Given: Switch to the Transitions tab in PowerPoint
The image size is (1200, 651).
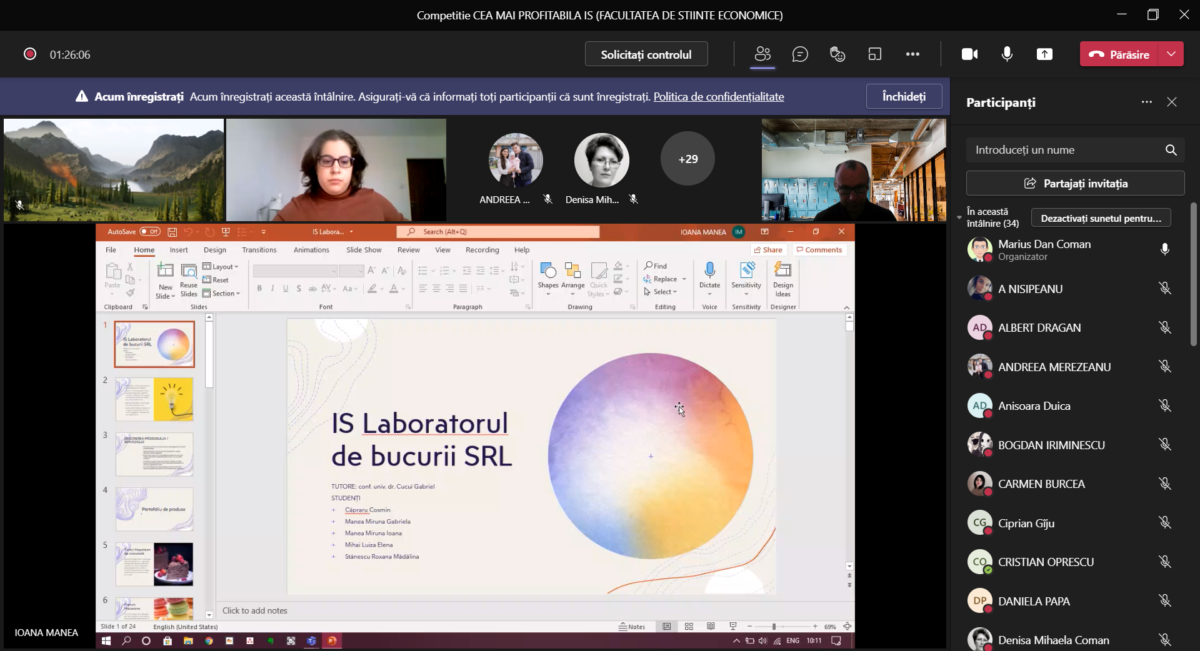Looking at the screenshot, I should tap(259, 250).
